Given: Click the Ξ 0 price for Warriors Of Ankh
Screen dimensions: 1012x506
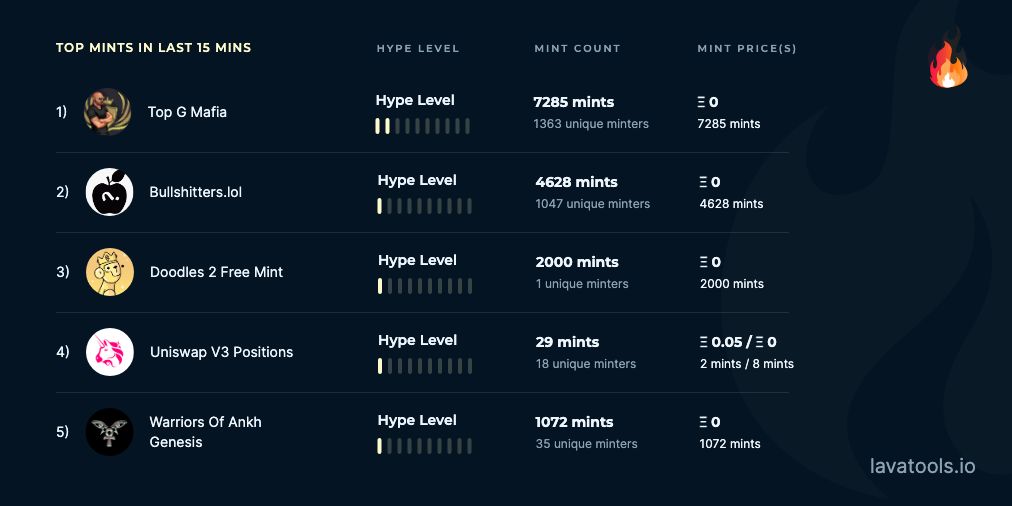Looking at the screenshot, I should 710,422.
